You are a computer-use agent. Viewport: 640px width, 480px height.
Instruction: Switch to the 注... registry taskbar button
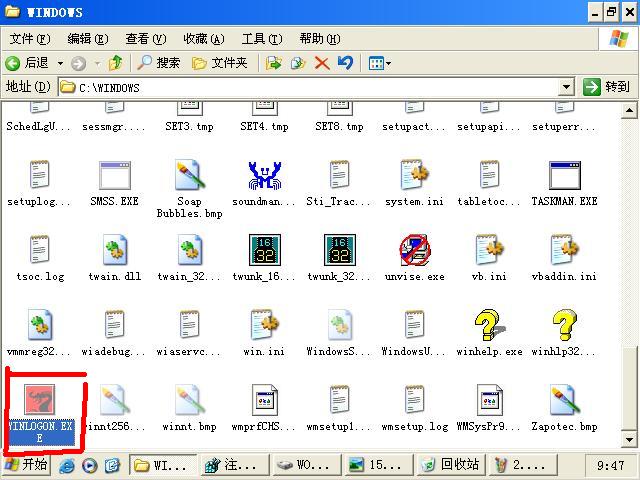(x=234, y=465)
